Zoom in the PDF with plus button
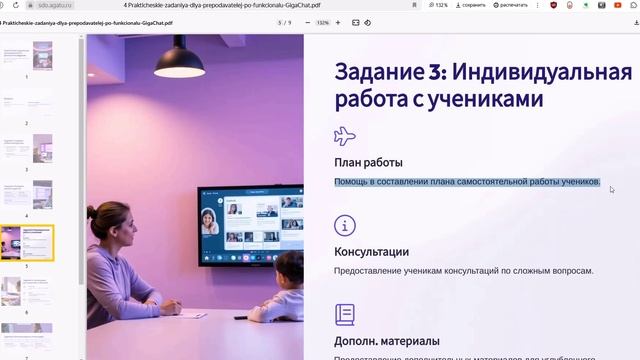 [x=338, y=23]
